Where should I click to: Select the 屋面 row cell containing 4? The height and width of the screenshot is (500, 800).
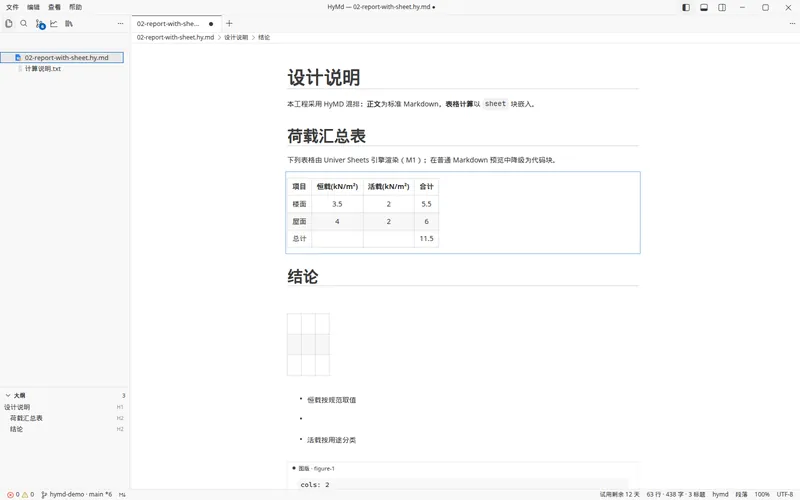(337, 221)
